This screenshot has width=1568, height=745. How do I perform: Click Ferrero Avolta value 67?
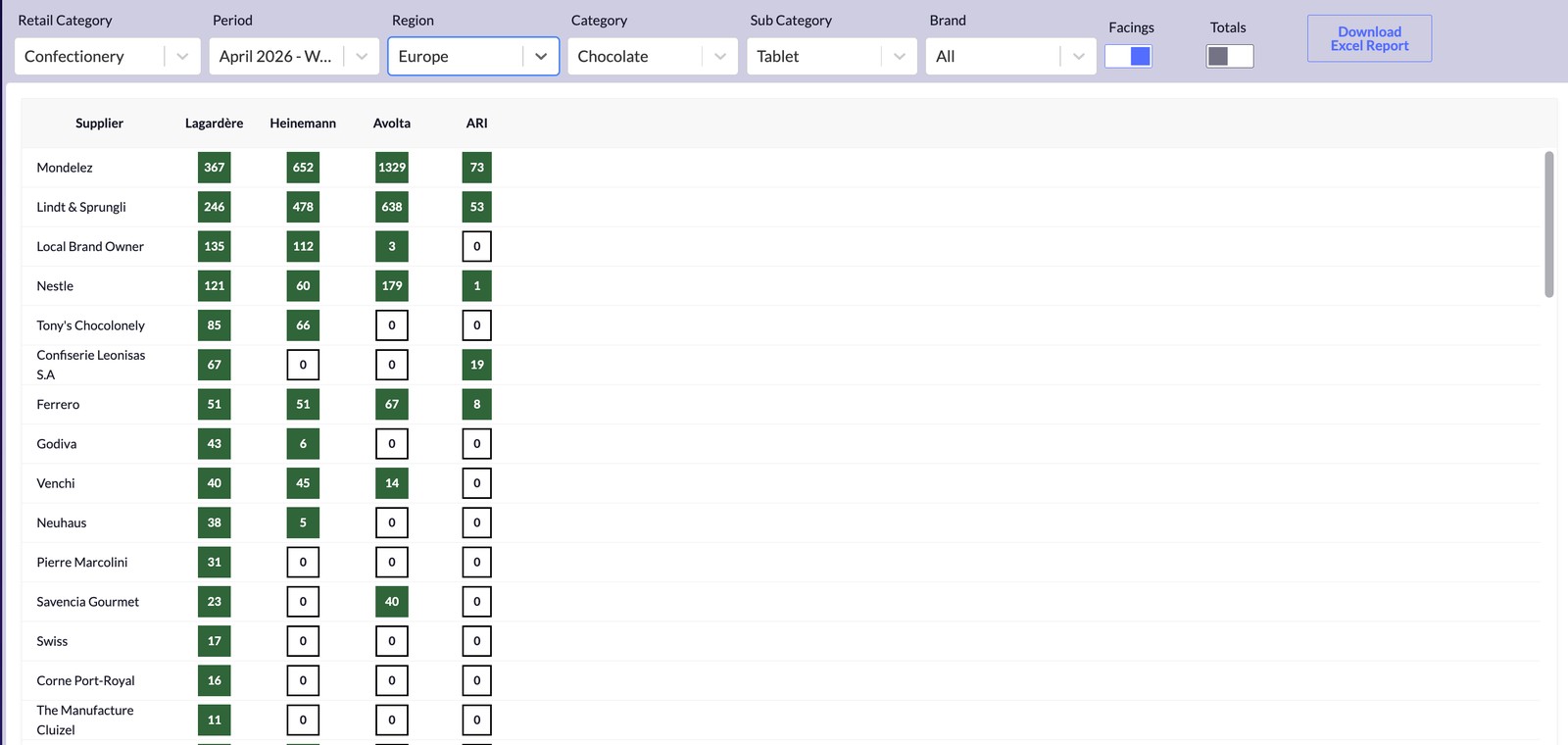[x=392, y=405]
